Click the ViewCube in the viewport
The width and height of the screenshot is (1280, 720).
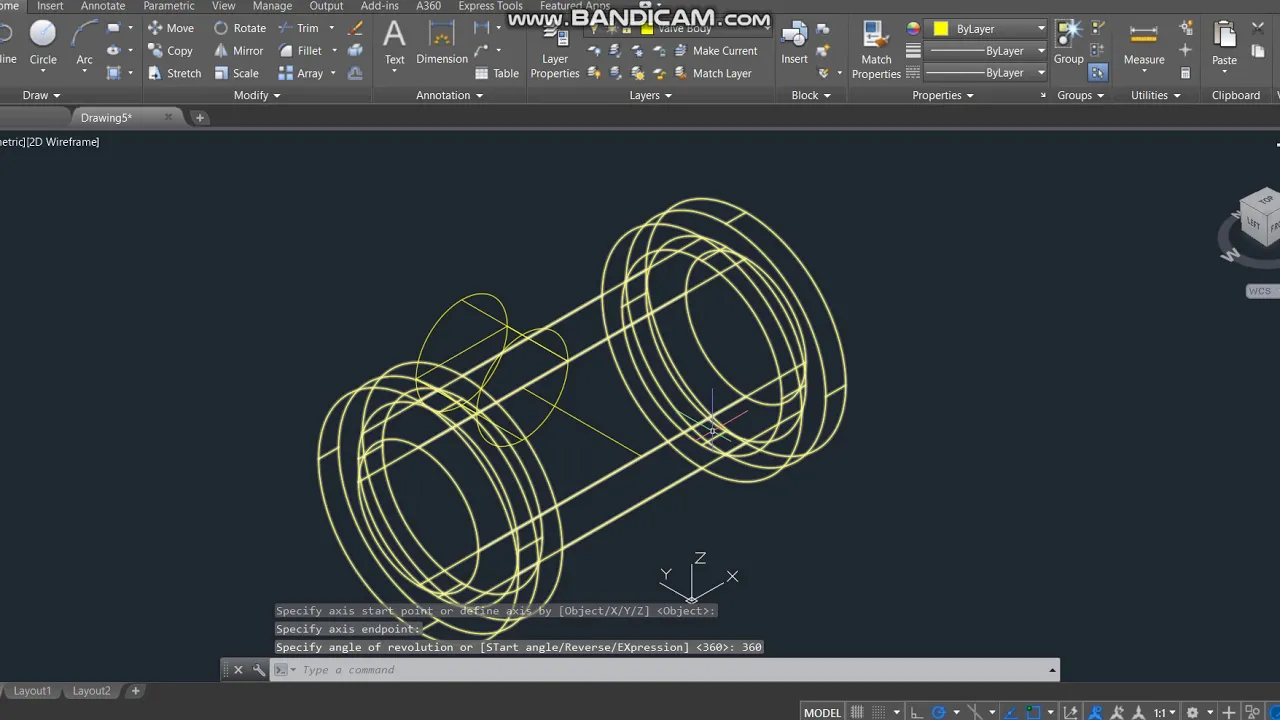click(1259, 218)
